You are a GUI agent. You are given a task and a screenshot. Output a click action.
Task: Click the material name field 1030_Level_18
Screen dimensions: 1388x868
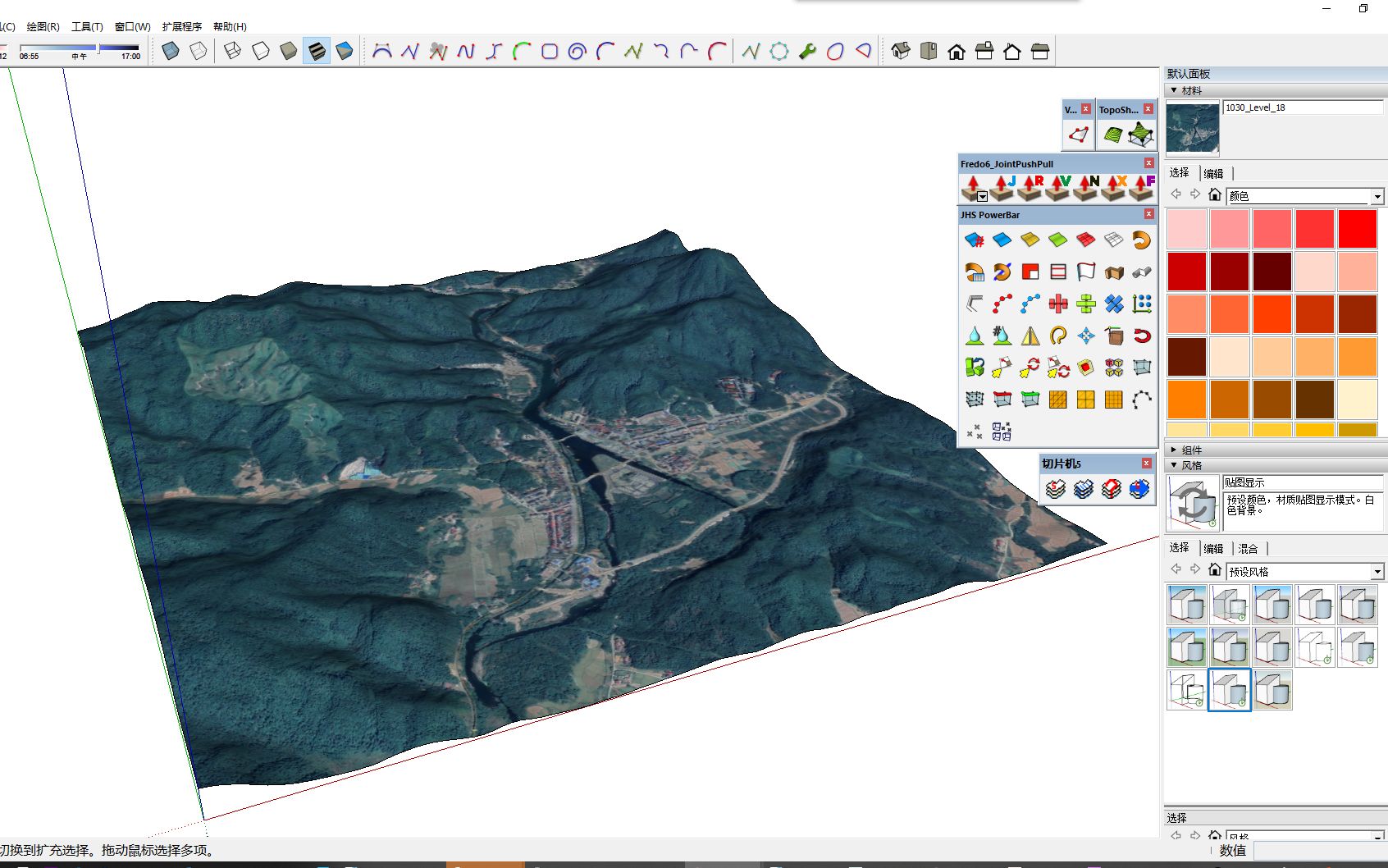(x=1302, y=107)
